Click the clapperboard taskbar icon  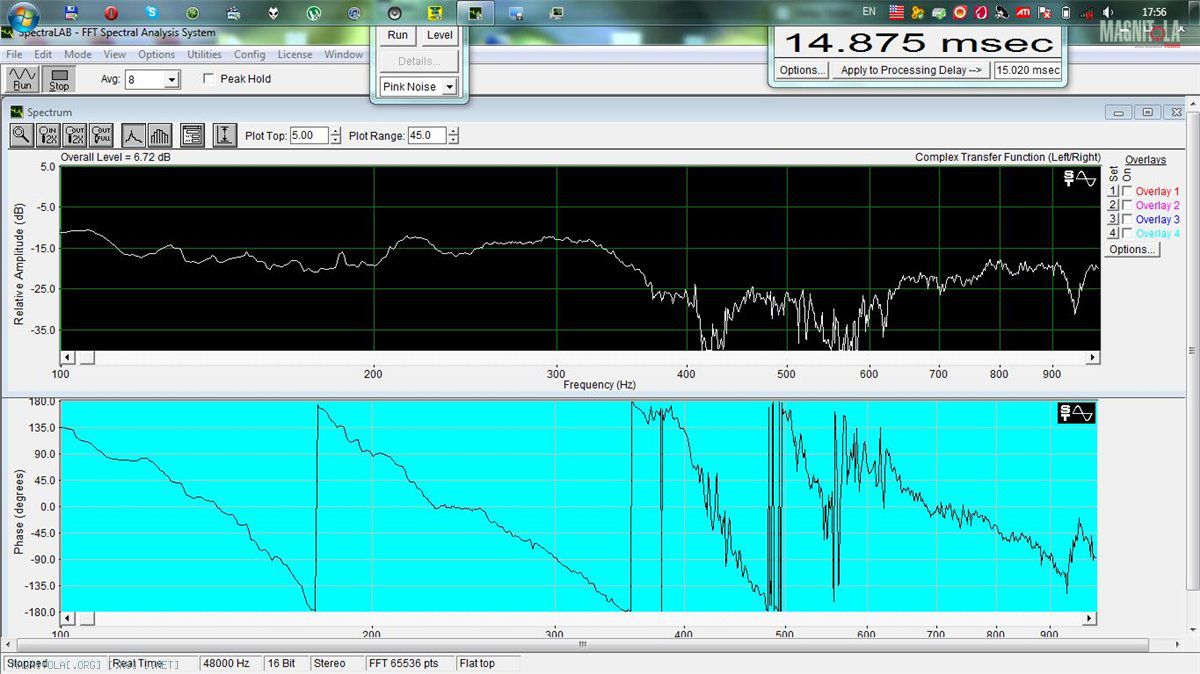click(233, 13)
